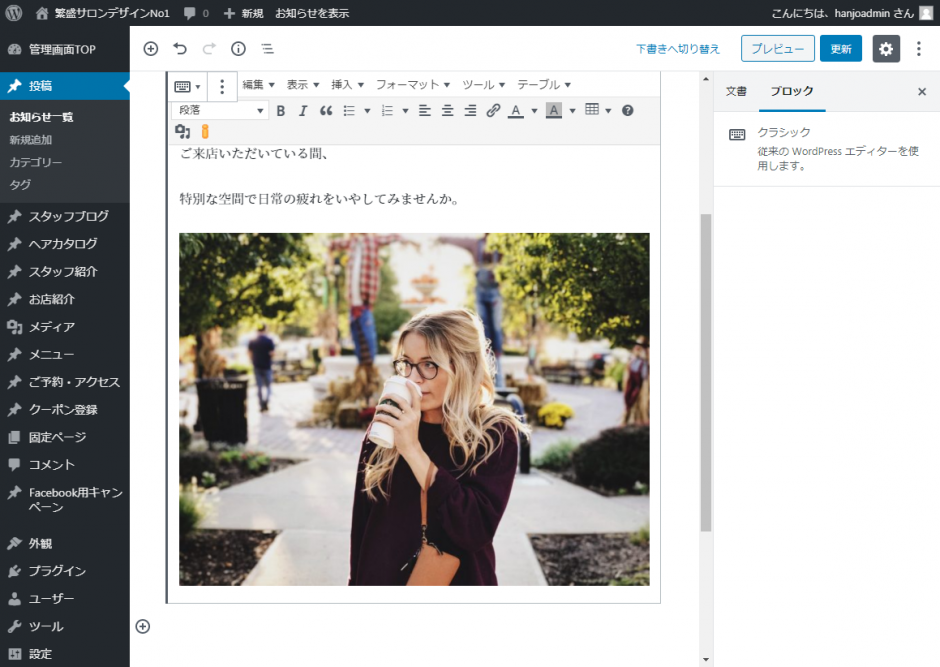Apply italic formatting

(x=303, y=111)
